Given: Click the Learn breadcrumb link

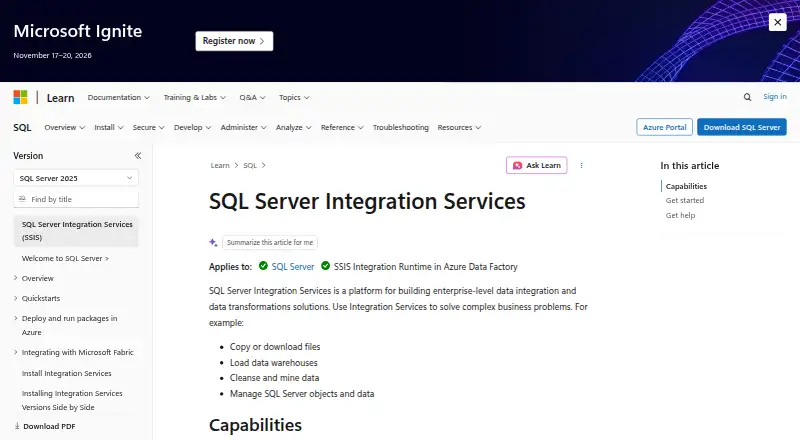Looking at the screenshot, I should coord(220,165).
